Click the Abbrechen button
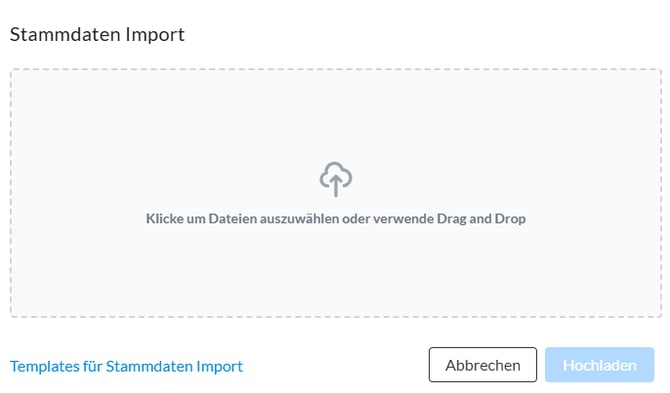670x393 pixels. click(x=483, y=365)
